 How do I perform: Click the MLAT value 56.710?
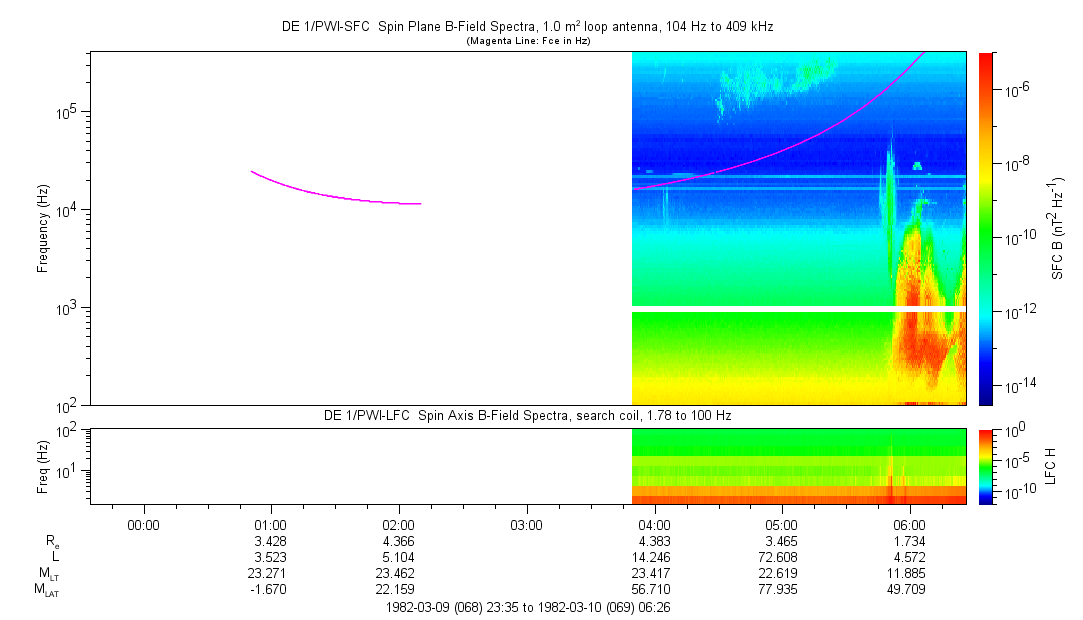point(654,590)
